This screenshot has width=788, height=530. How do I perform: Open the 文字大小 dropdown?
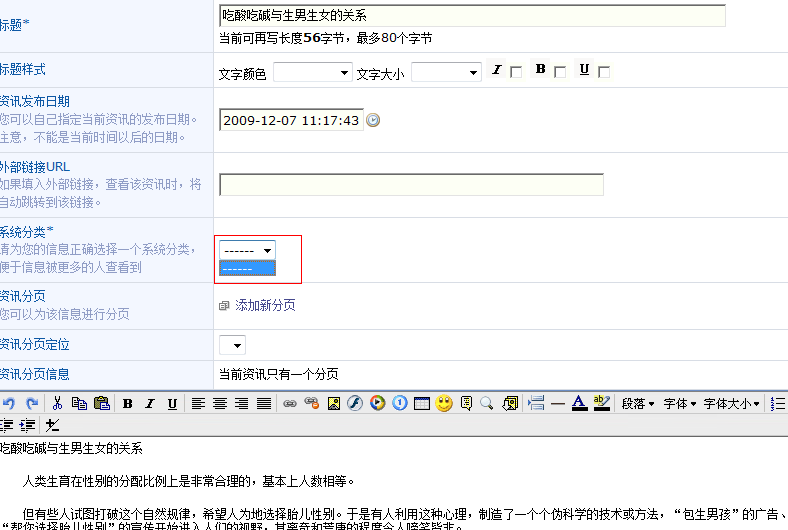[446, 72]
